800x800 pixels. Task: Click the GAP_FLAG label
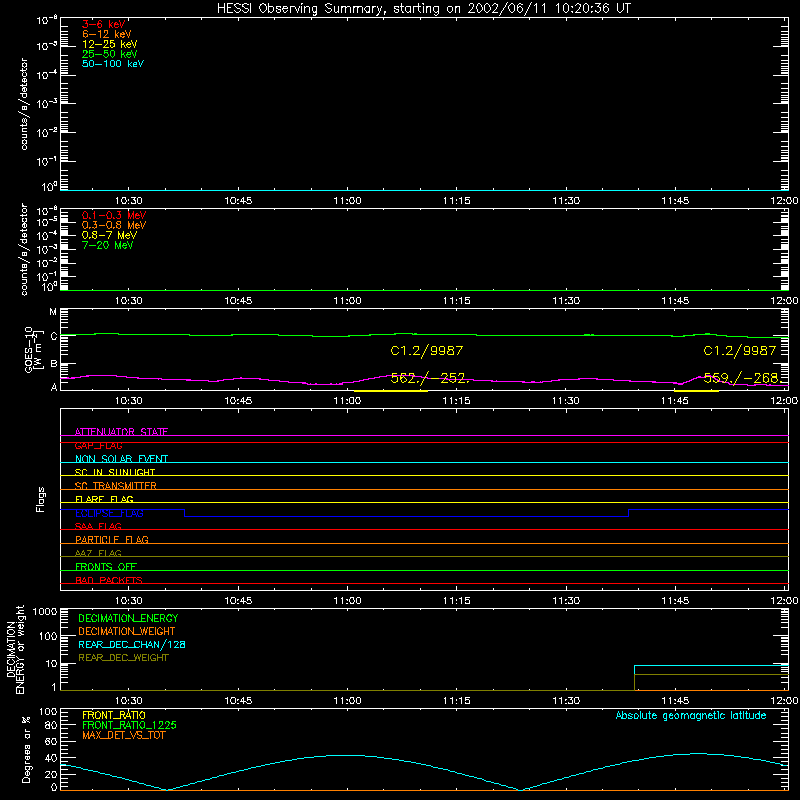98,445
